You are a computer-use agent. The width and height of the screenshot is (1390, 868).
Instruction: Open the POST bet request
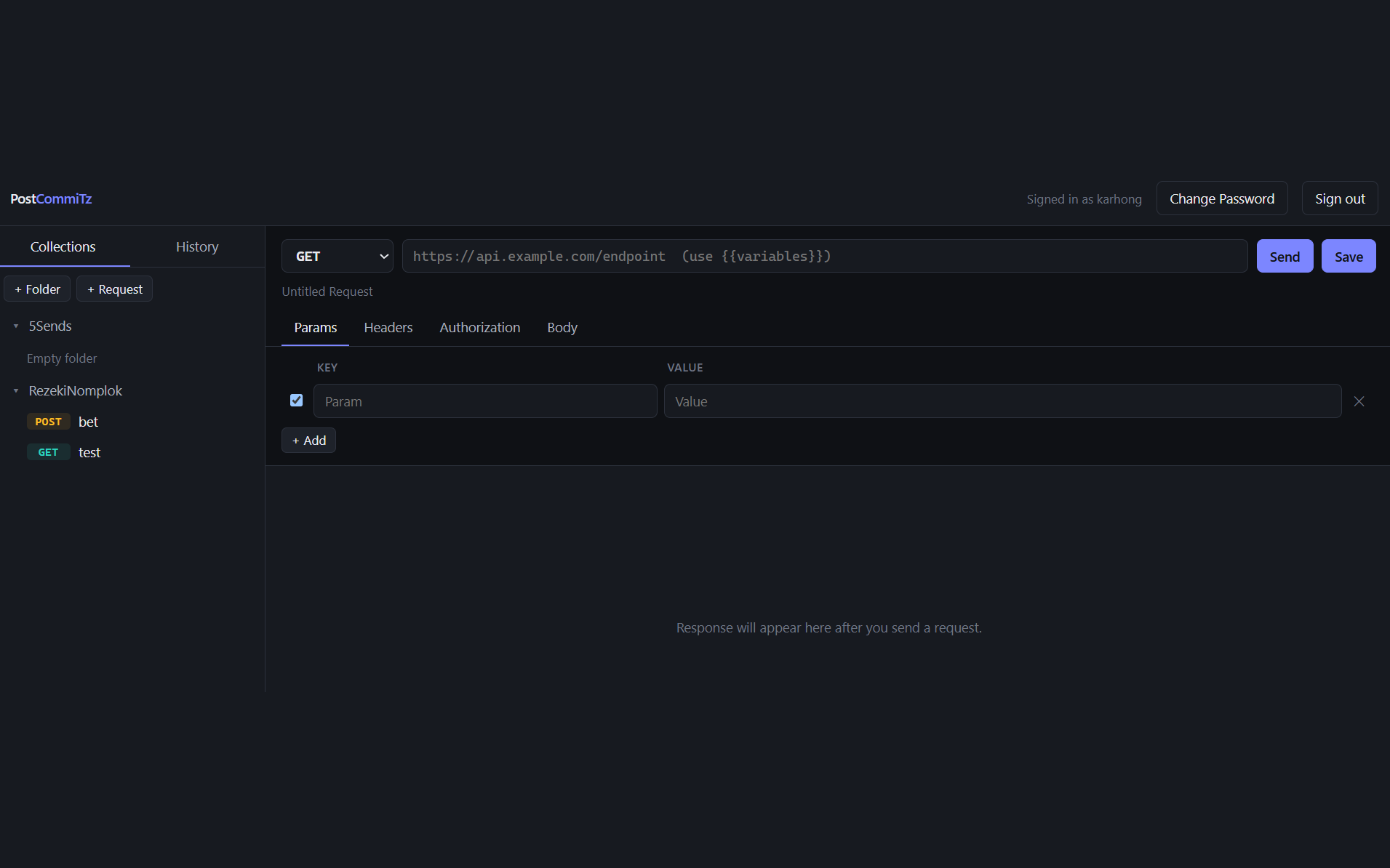[x=132, y=422]
